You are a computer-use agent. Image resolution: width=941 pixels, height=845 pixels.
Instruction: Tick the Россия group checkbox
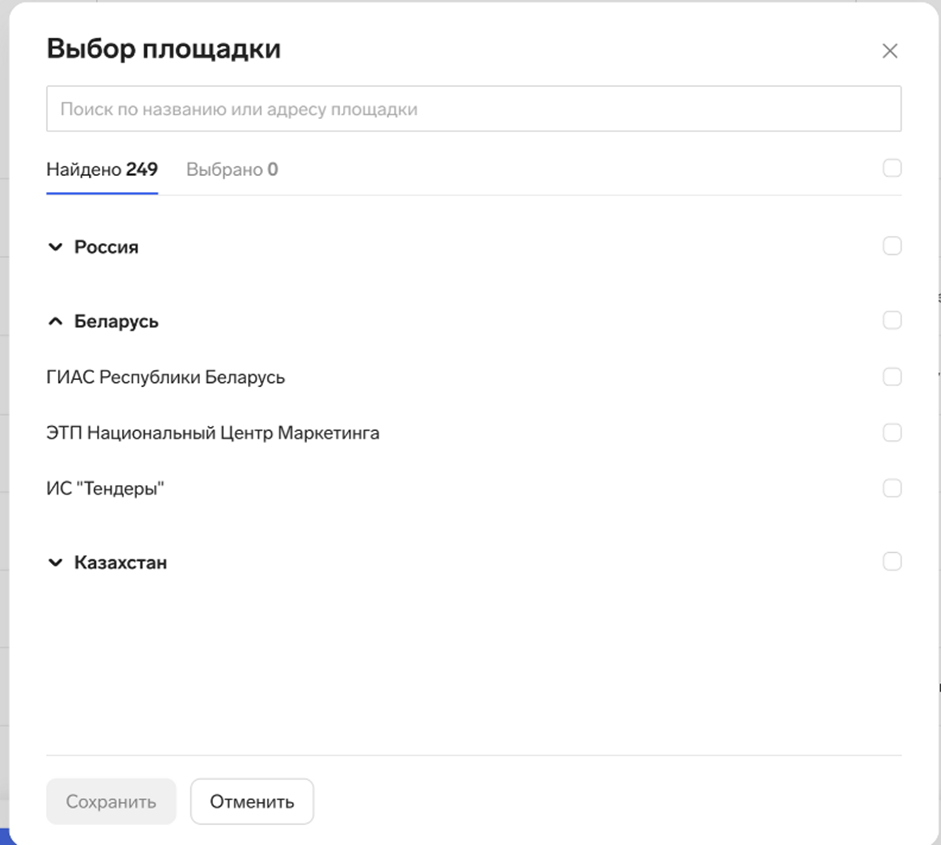point(892,245)
